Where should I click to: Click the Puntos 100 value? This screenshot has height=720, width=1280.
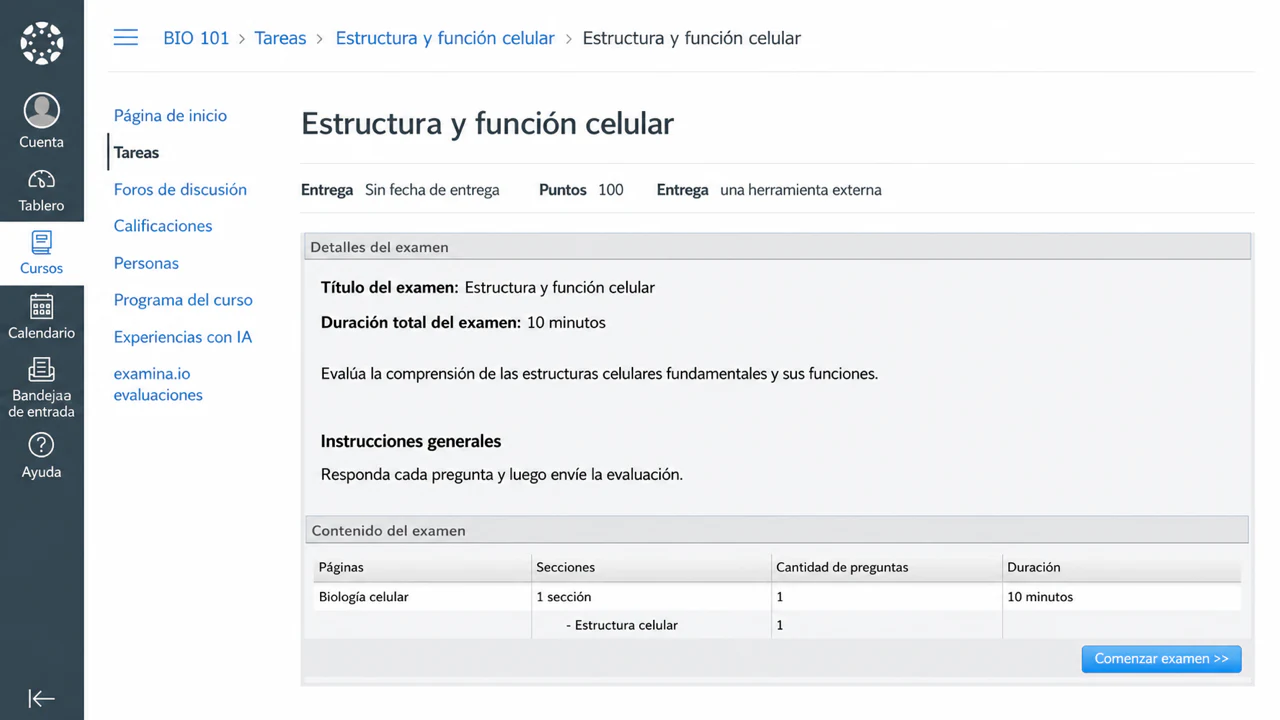click(x=611, y=190)
